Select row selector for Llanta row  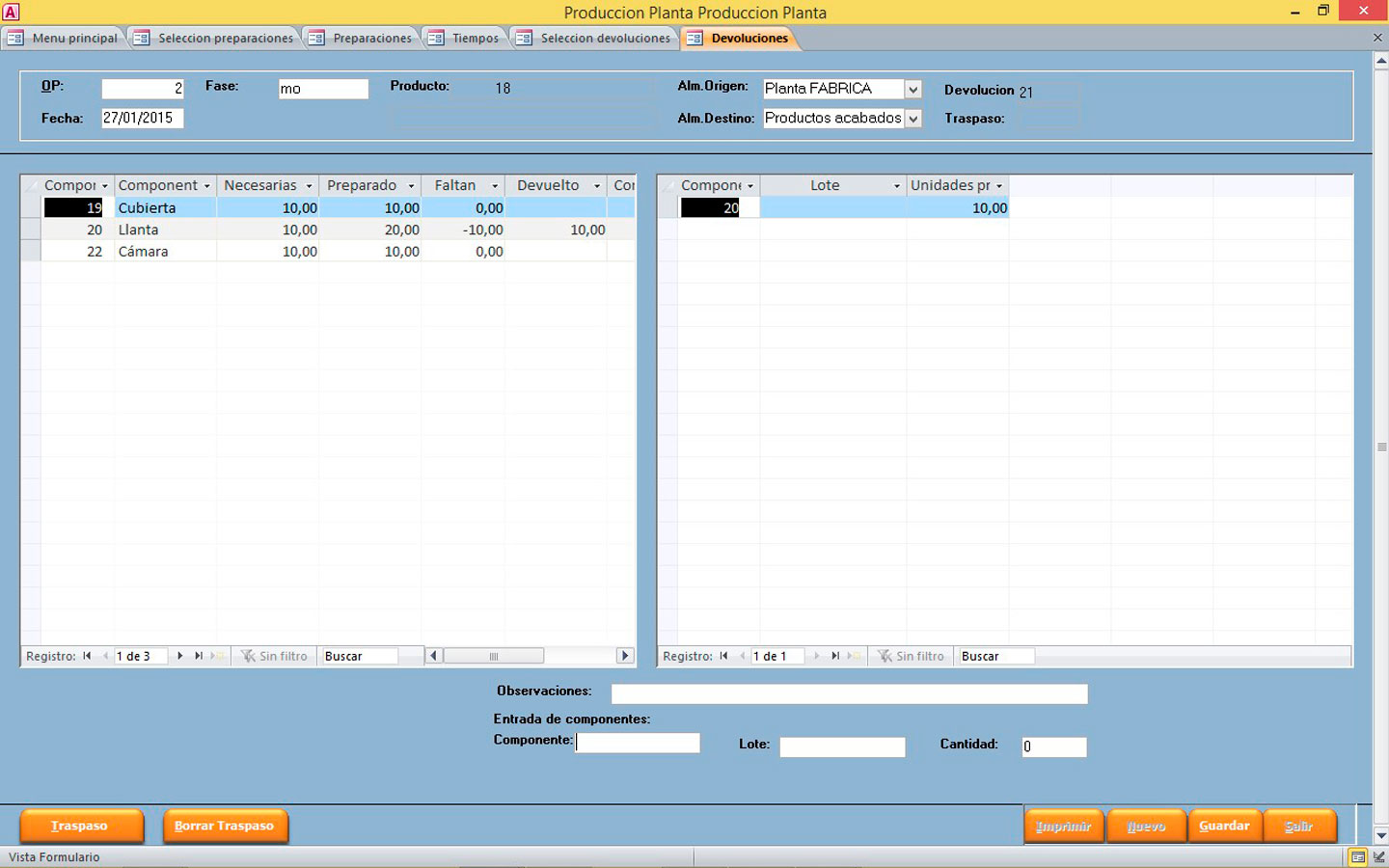pos(30,230)
